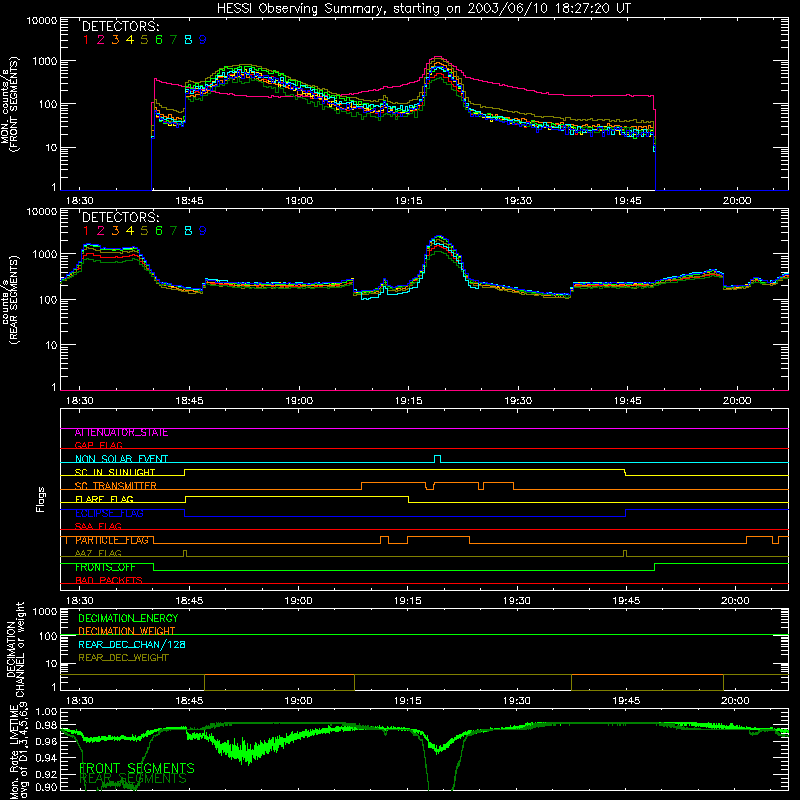Click Flags panel 18:30 time tick

(80, 601)
